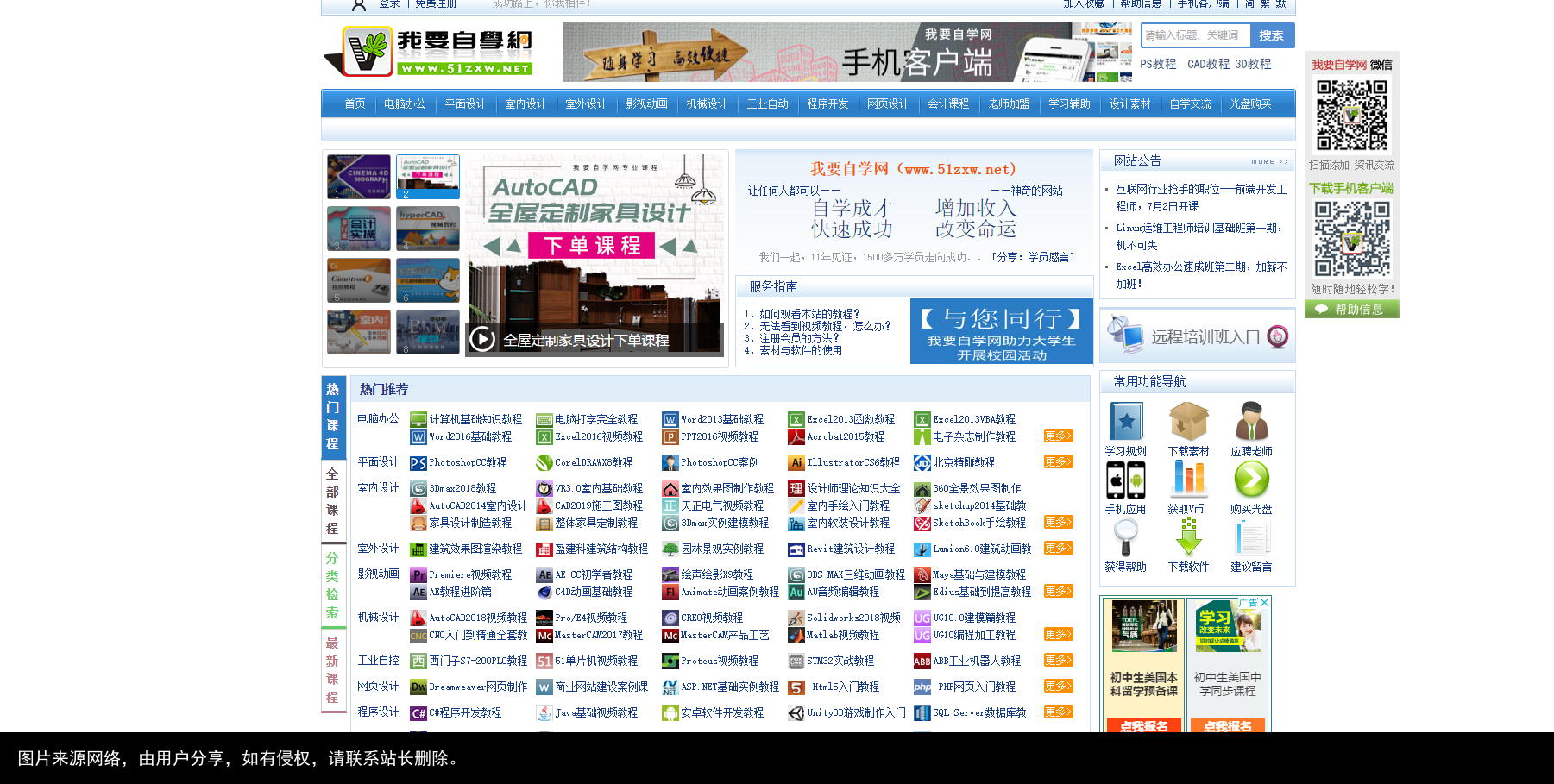1554x784 pixels.
Task: Open the PhotoshopCC教程 link
Action: [x=467, y=463]
